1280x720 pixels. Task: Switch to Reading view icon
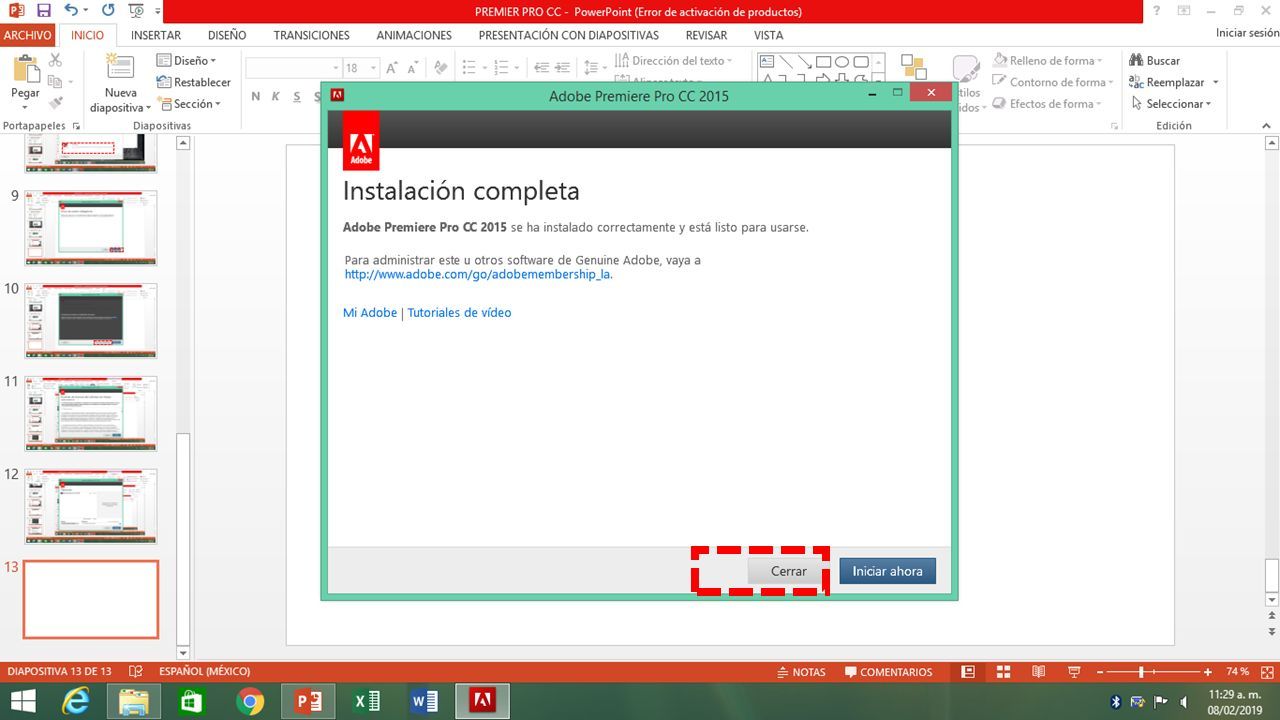pyautogui.click(x=1039, y=672)
